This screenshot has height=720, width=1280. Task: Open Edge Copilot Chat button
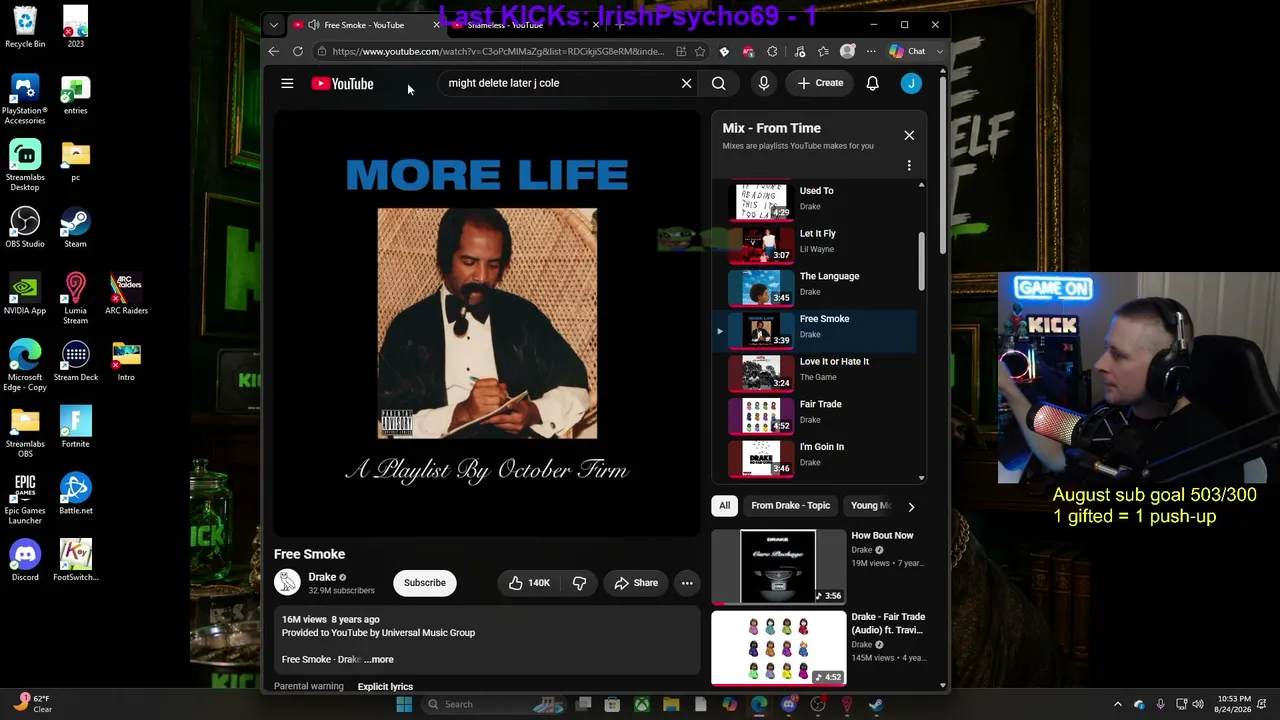tap(908, 51)
